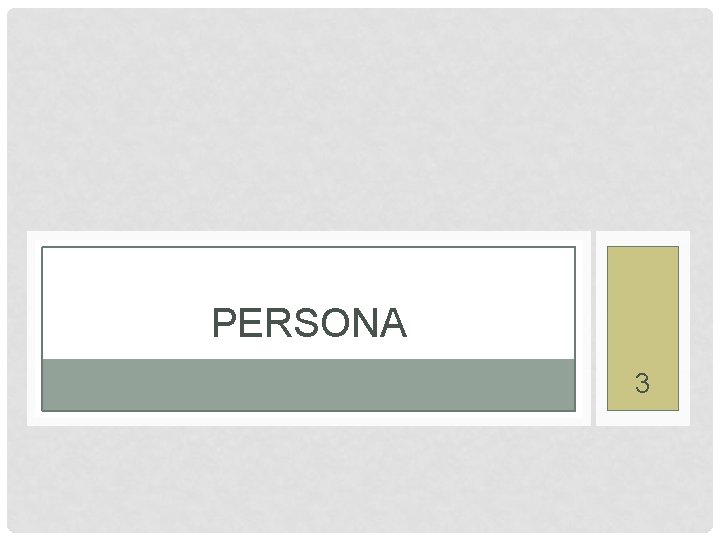Click the gray slide background below the bars
Screen dimensions: 720x540
(x=360, y=480)
